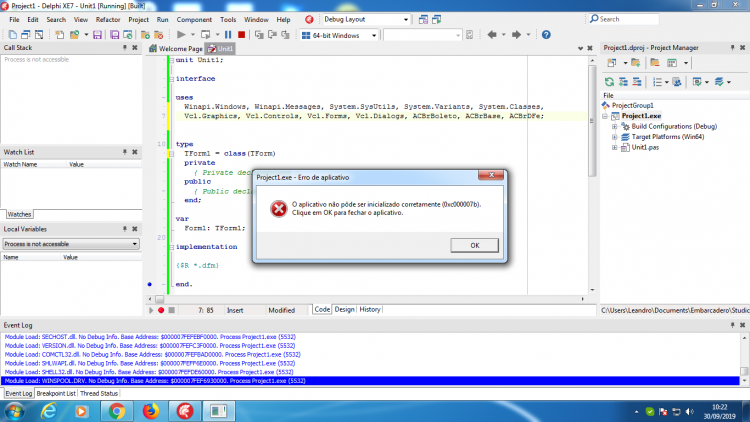The width and height of the screenshot is (750, 422).
Task: Open the Debug Layout dropdown
Action: pos(366,20)
